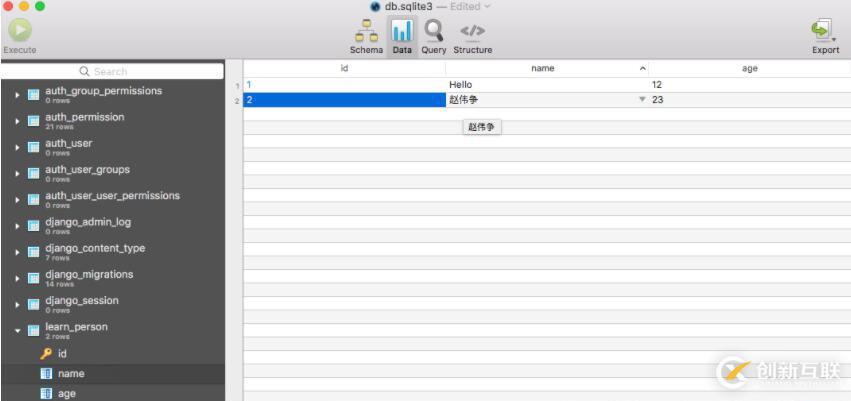Click the Hello name cell
Viewport: 851px width, 401px height.
tap(547, 85)
